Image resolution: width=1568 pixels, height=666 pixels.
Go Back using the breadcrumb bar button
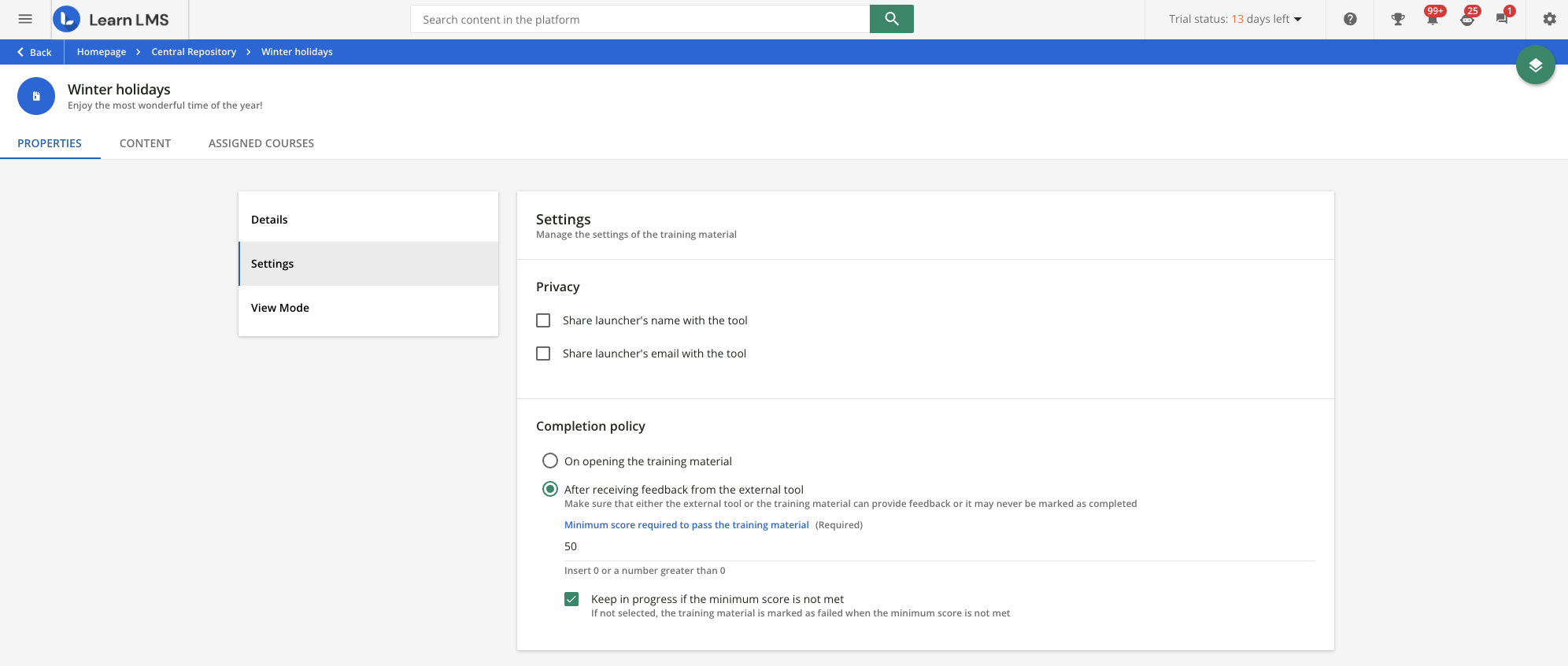coord(34,52)
